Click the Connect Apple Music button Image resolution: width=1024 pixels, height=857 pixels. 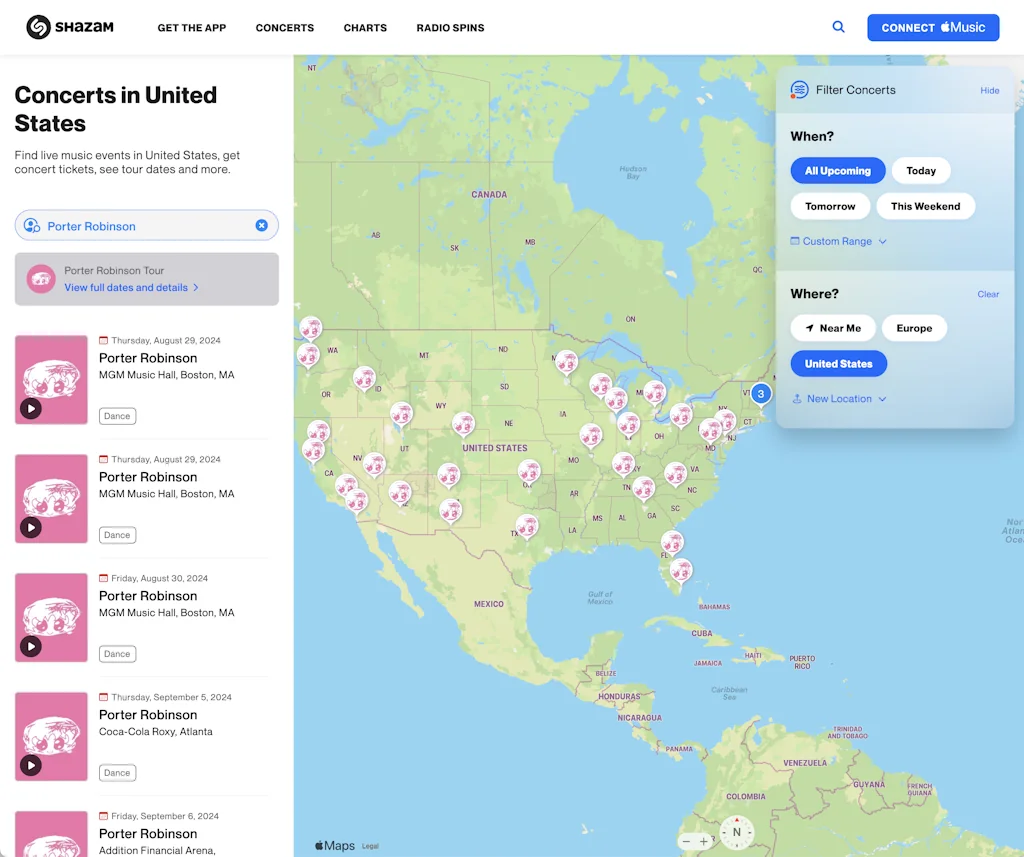[x=933, y=28]
